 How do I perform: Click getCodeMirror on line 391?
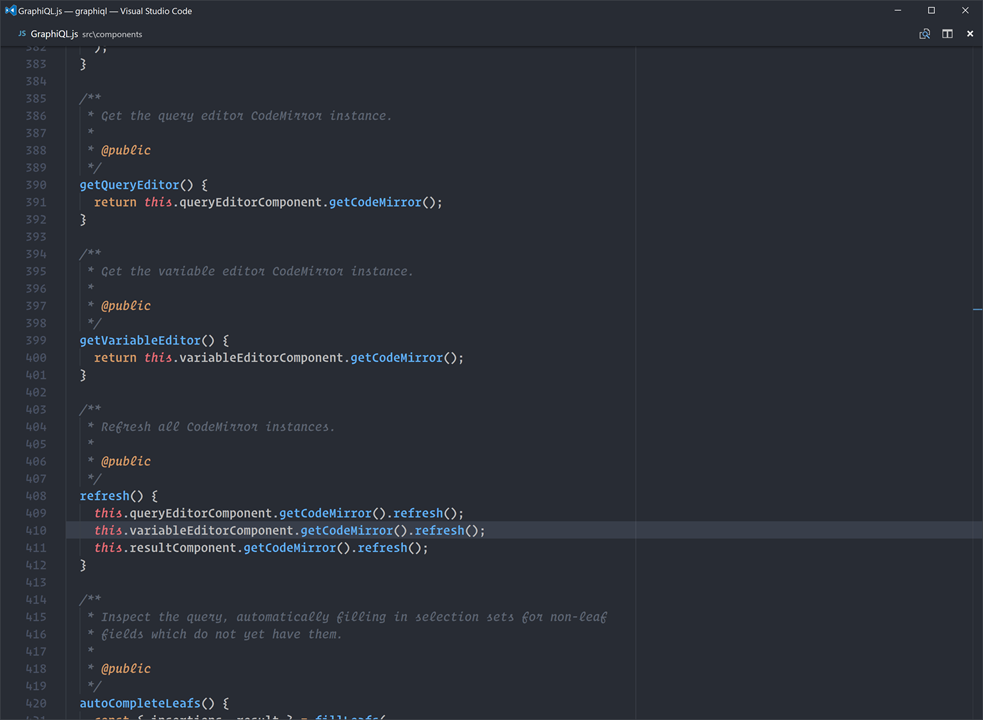(375, 203)
